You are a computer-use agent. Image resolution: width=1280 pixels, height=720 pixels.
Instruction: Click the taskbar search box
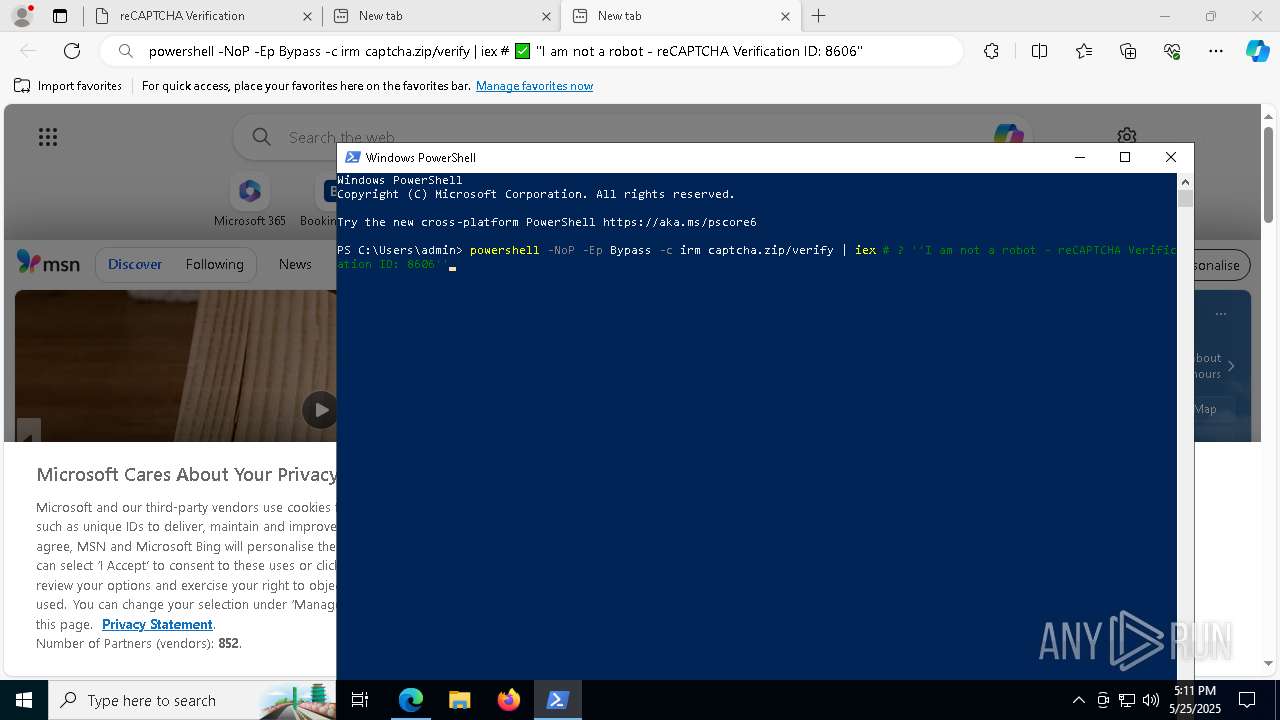[192, 700]
